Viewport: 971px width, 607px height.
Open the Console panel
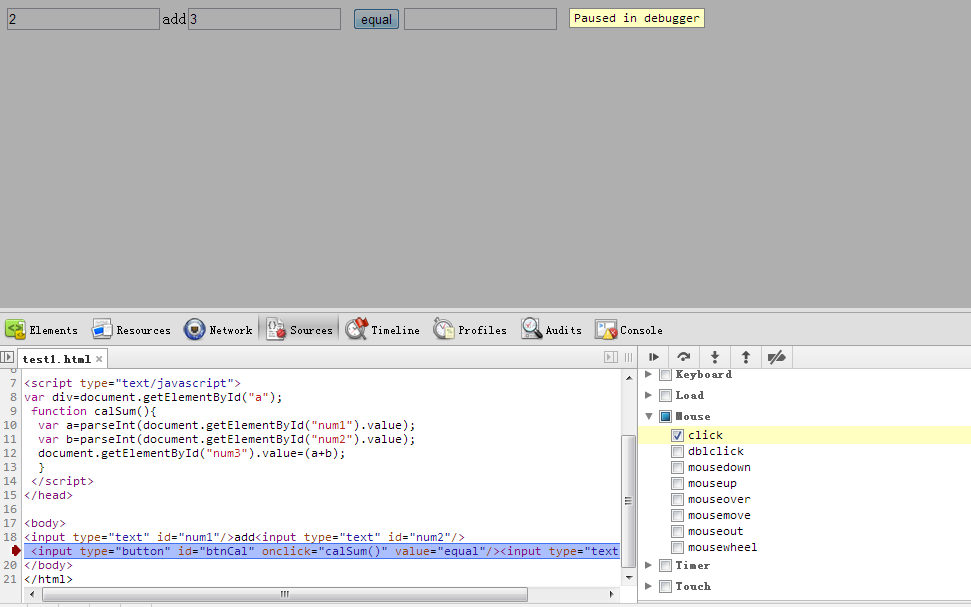coord(629,330)
